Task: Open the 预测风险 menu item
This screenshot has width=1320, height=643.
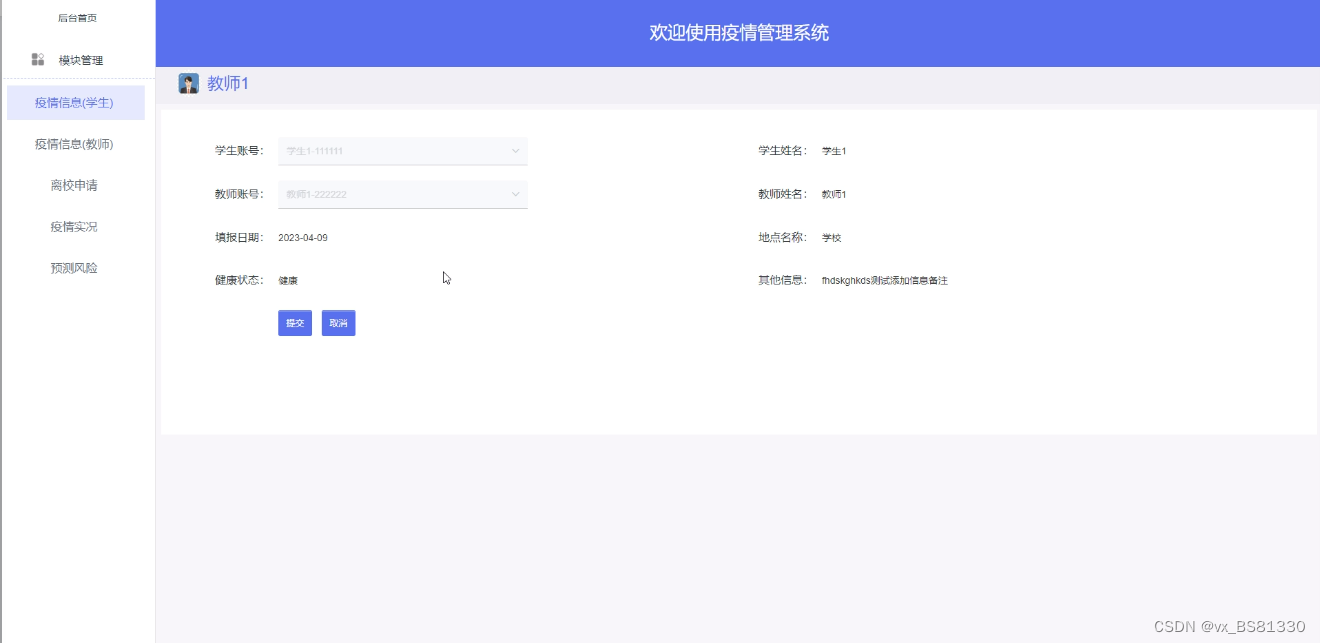Action: [x=75, y=268]
